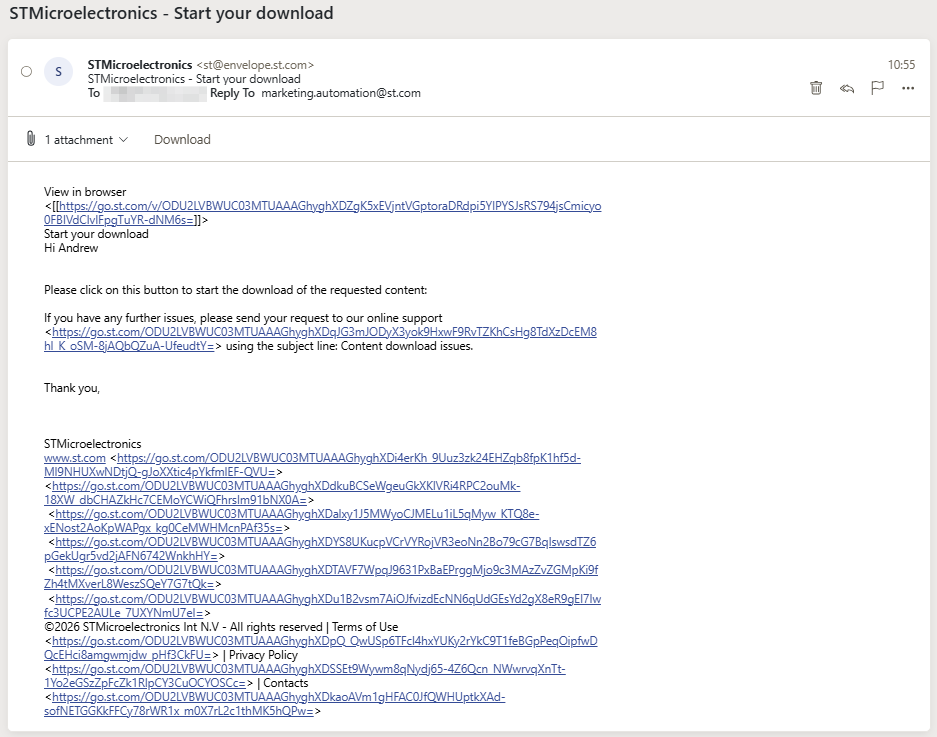Image resolution: width=937 pixels, height=737 pixels.
Task: Click the 10:55 received time
Action: point(901,65)
